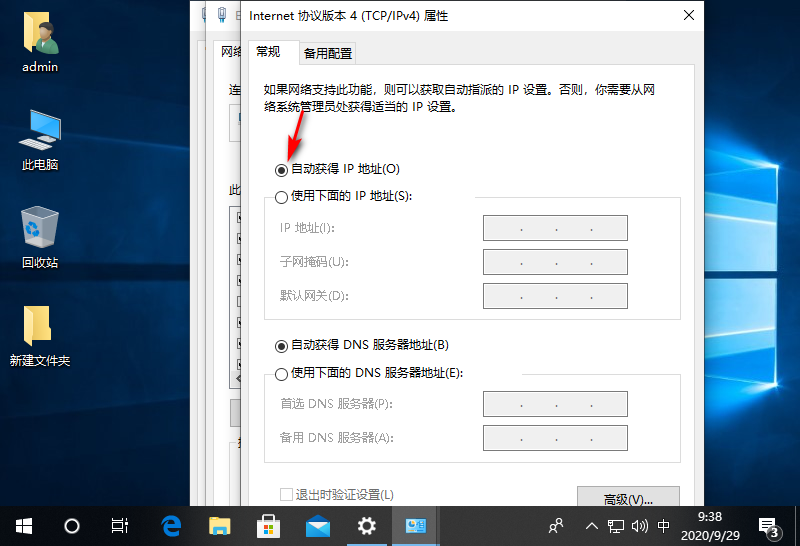Open File Explorer from the taskbar
Screen dimensions: 800x546
[220, 525]
